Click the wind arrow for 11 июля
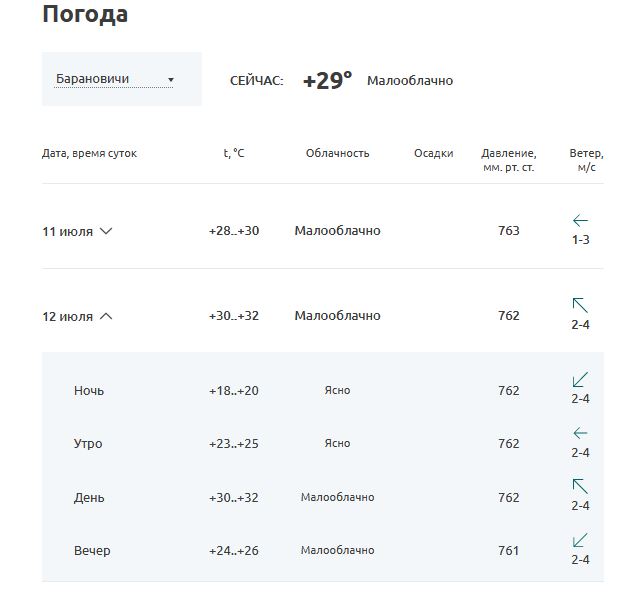 point(580,220)
